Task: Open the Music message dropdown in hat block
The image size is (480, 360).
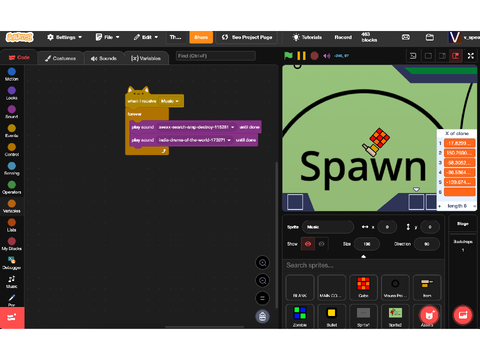Action: [170, 101]
